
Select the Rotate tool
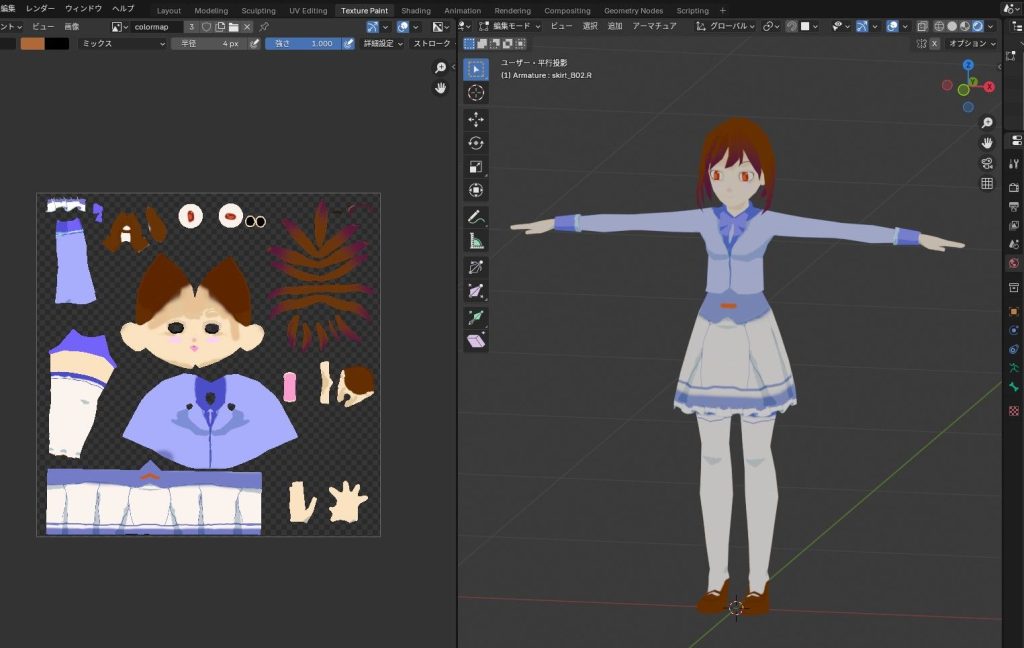point(476,143)
